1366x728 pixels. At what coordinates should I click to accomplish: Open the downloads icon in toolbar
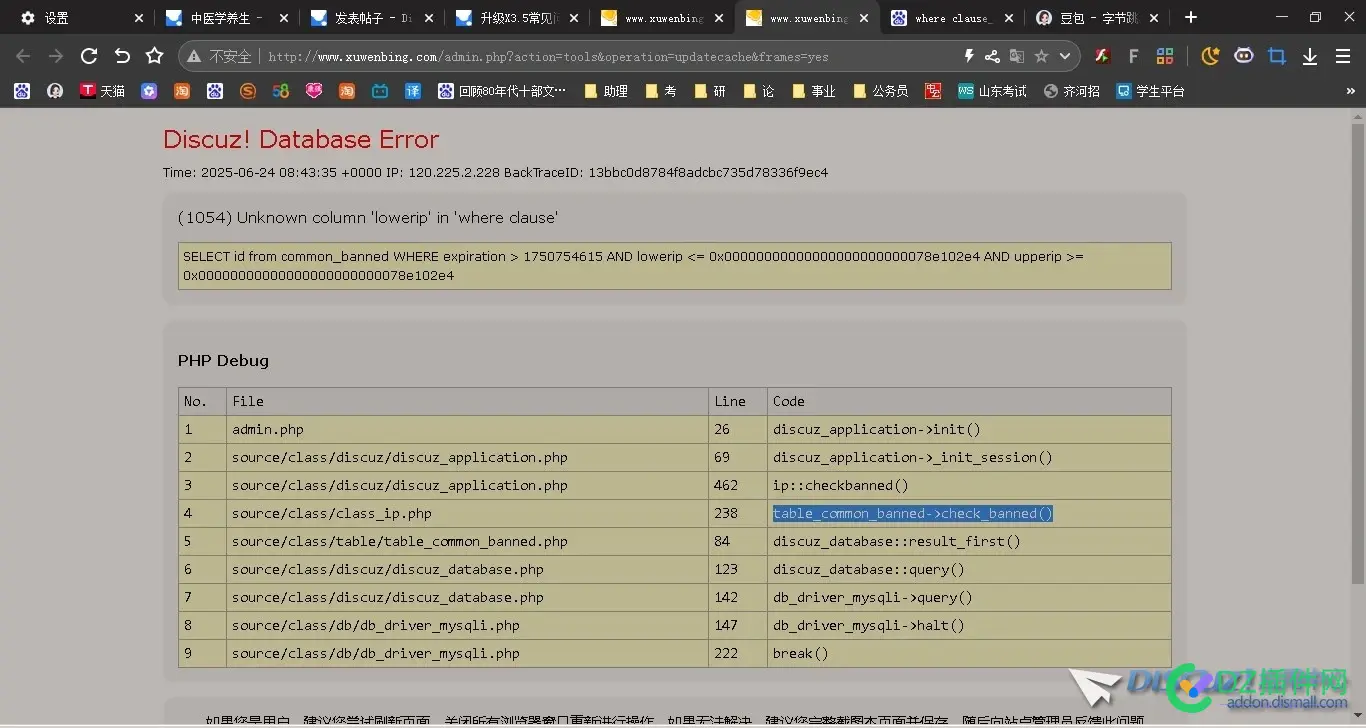click(1310, 57)
